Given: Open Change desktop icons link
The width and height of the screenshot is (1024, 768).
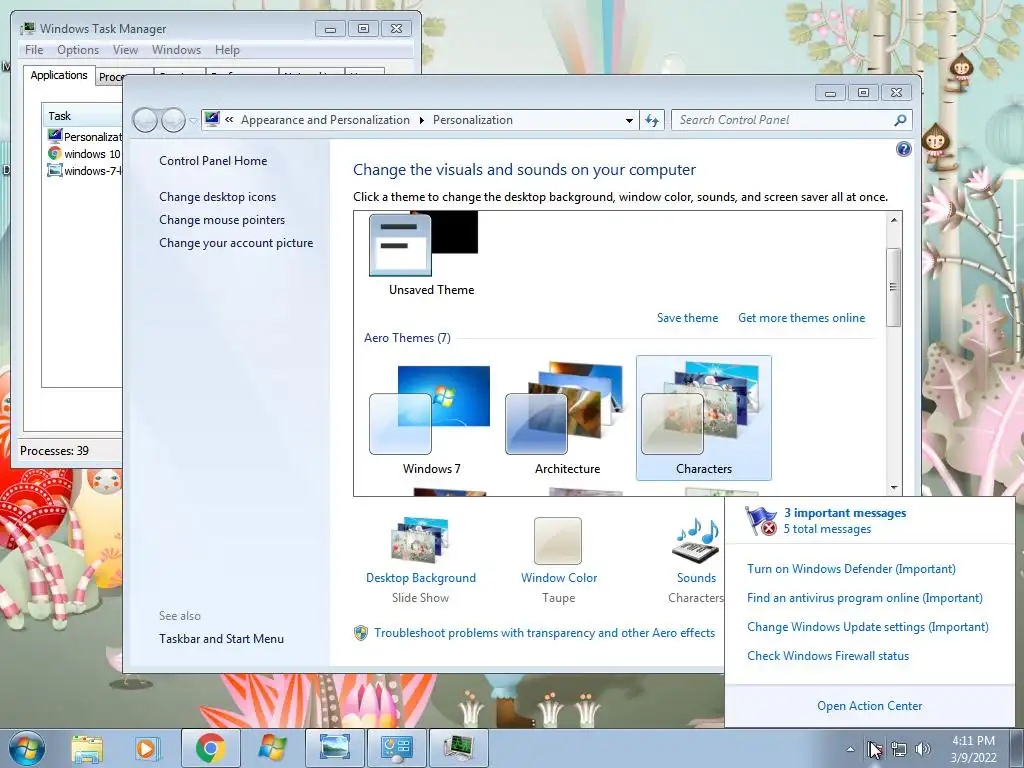Looking at the screenshot, I should (x=217, y=197).
